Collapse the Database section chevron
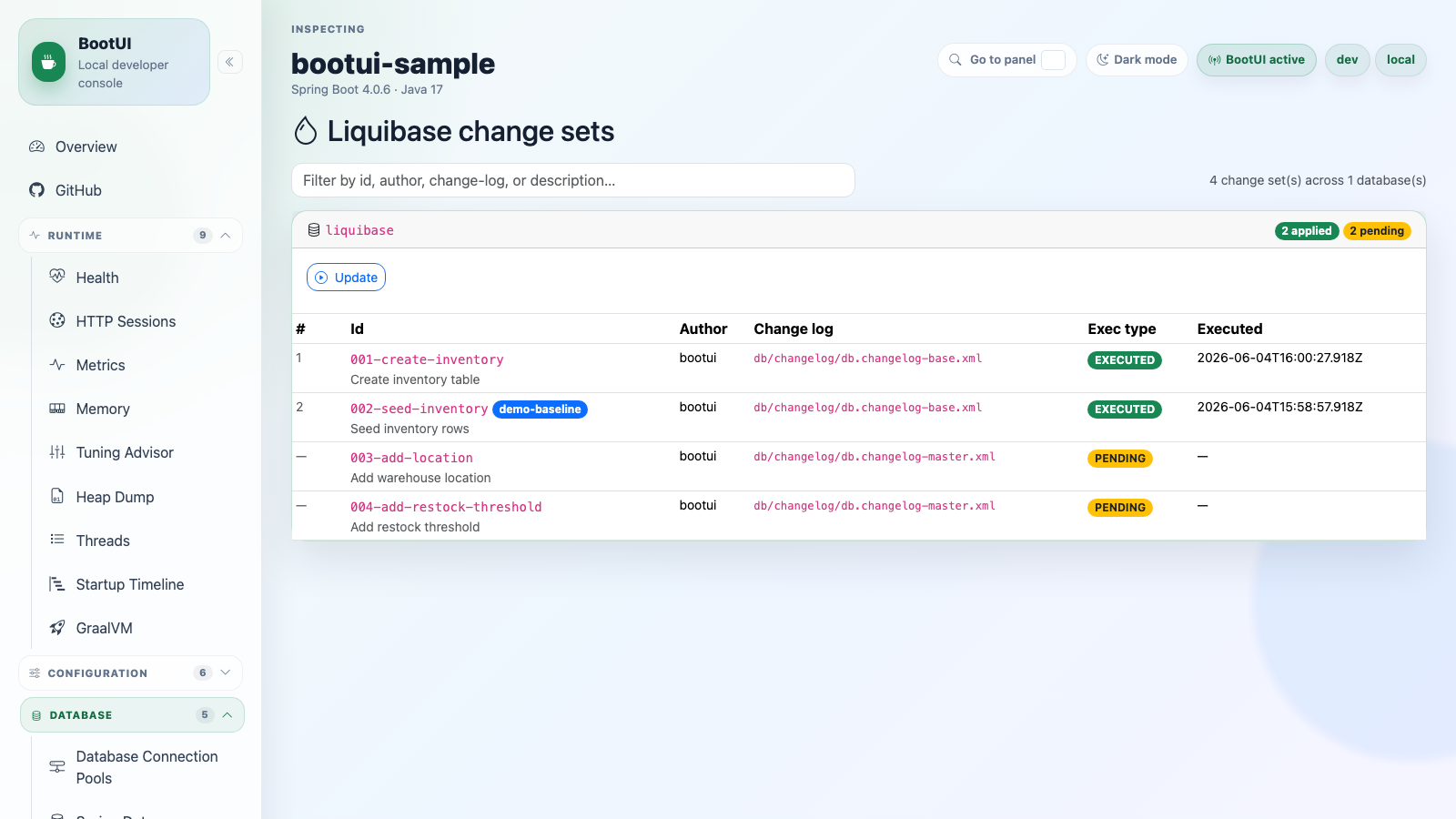This screenshot has width=1456, height=819. [x=227, y=715]
